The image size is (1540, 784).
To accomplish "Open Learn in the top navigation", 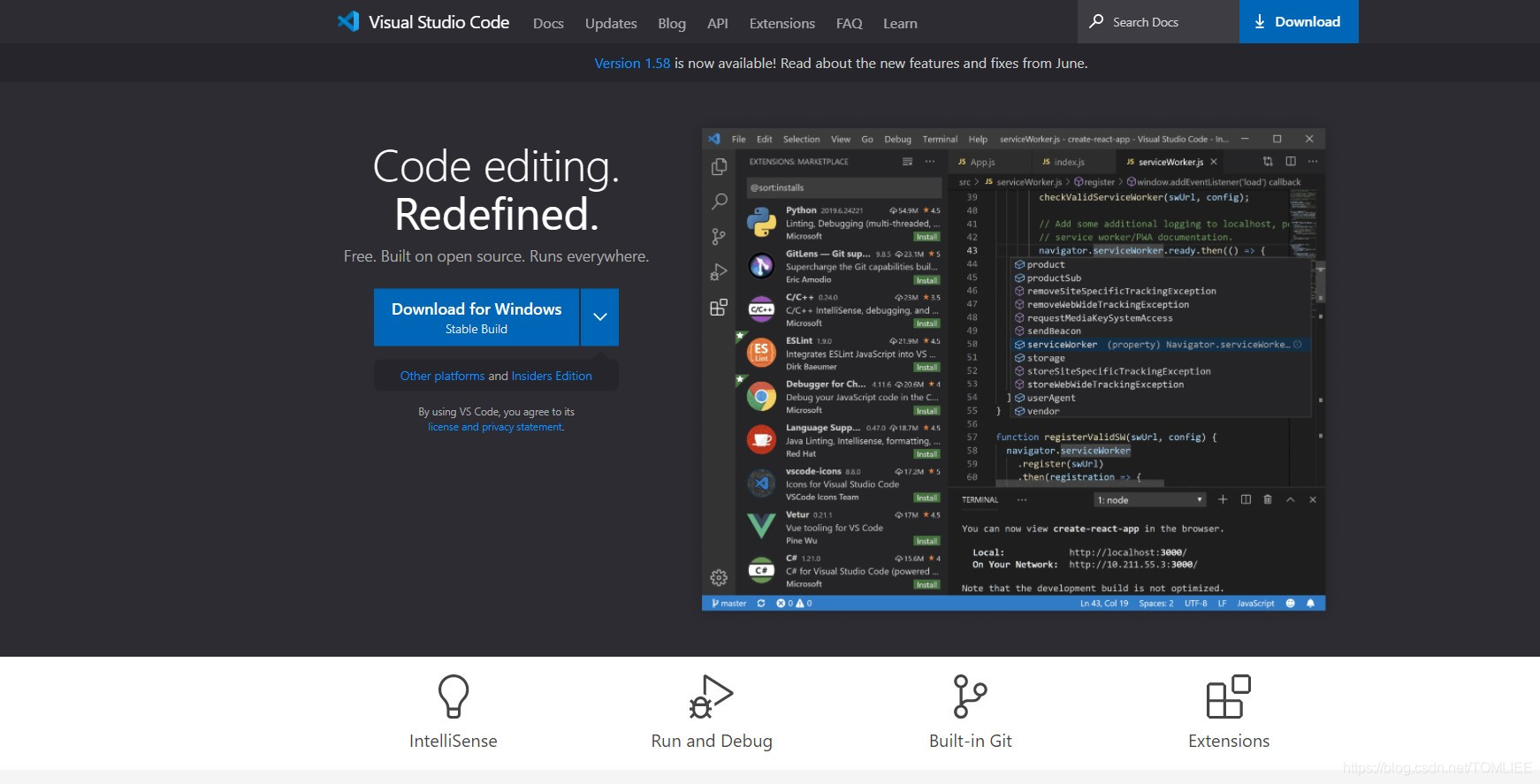I will [x=900, y=23].
